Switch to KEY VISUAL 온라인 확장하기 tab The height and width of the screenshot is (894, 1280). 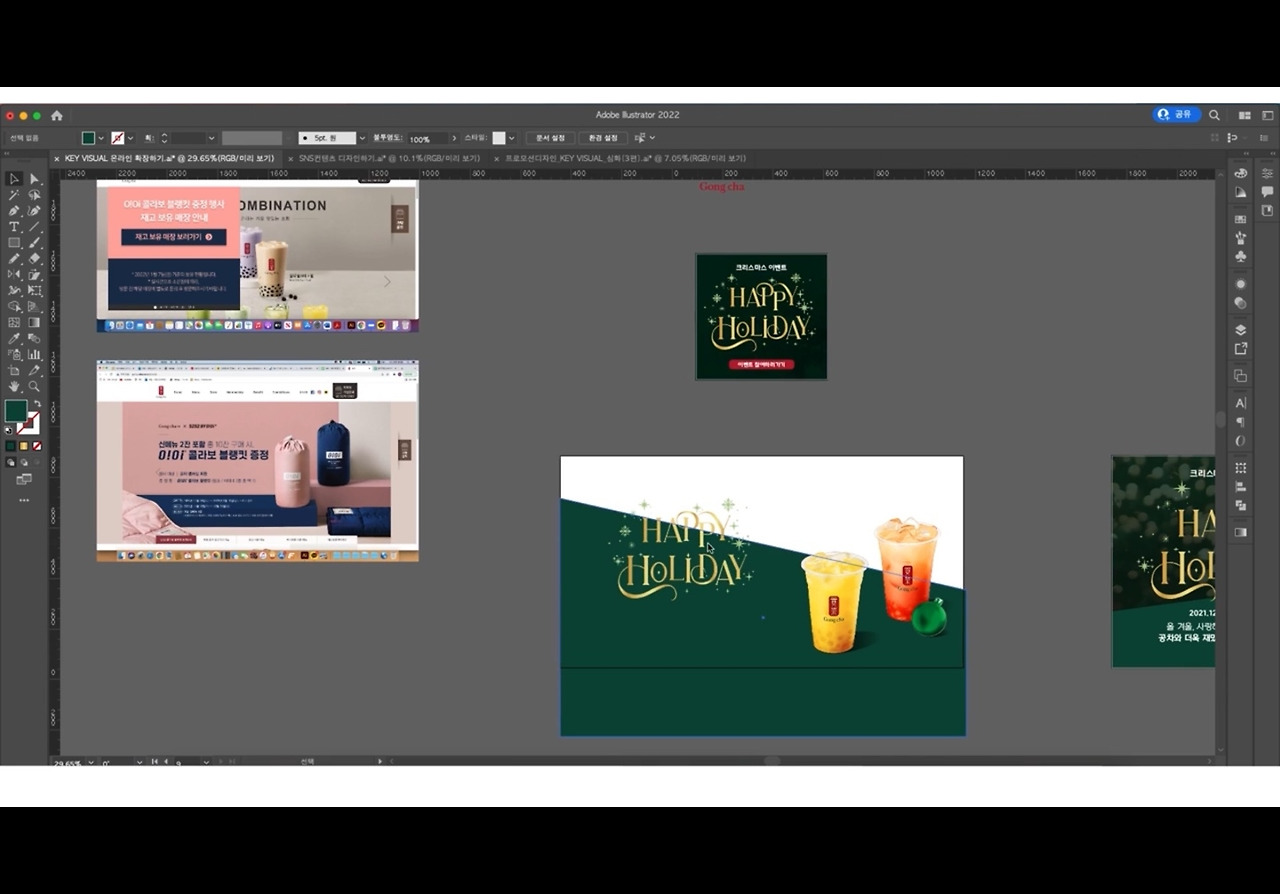coord(169,158)
